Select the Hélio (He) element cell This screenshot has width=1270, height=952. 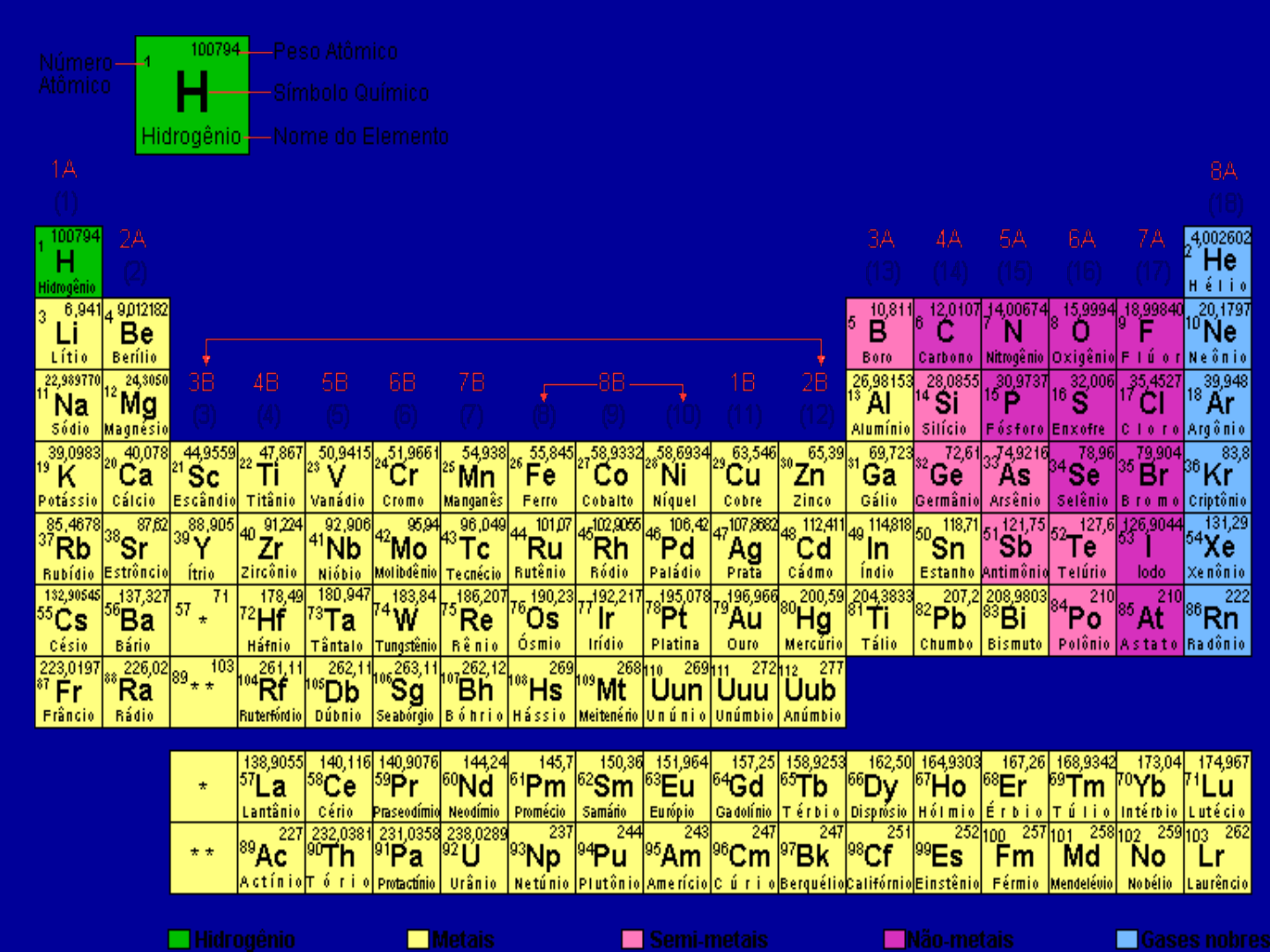[1218, 262]
